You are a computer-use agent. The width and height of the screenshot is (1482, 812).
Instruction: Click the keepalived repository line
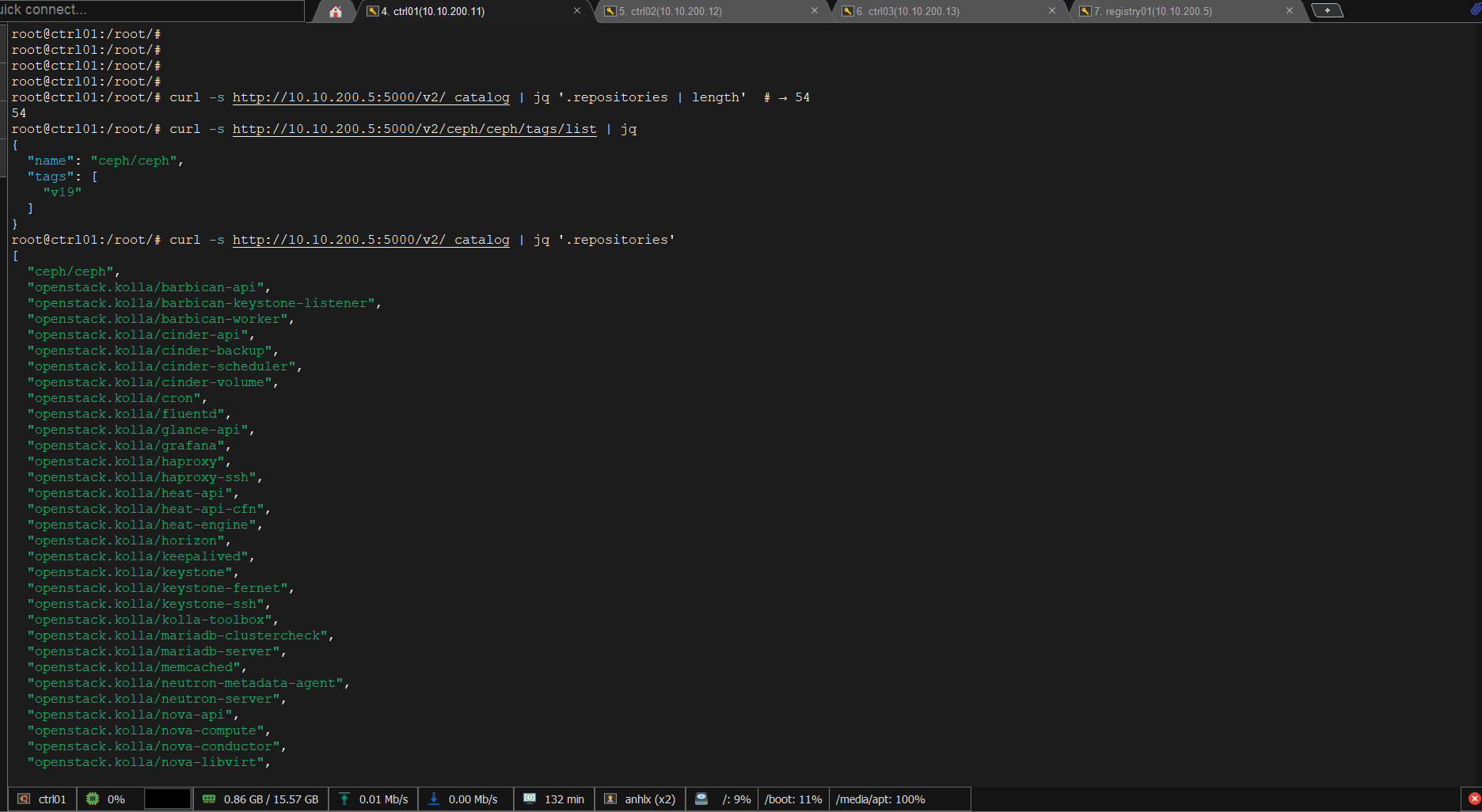coord(141,556)
